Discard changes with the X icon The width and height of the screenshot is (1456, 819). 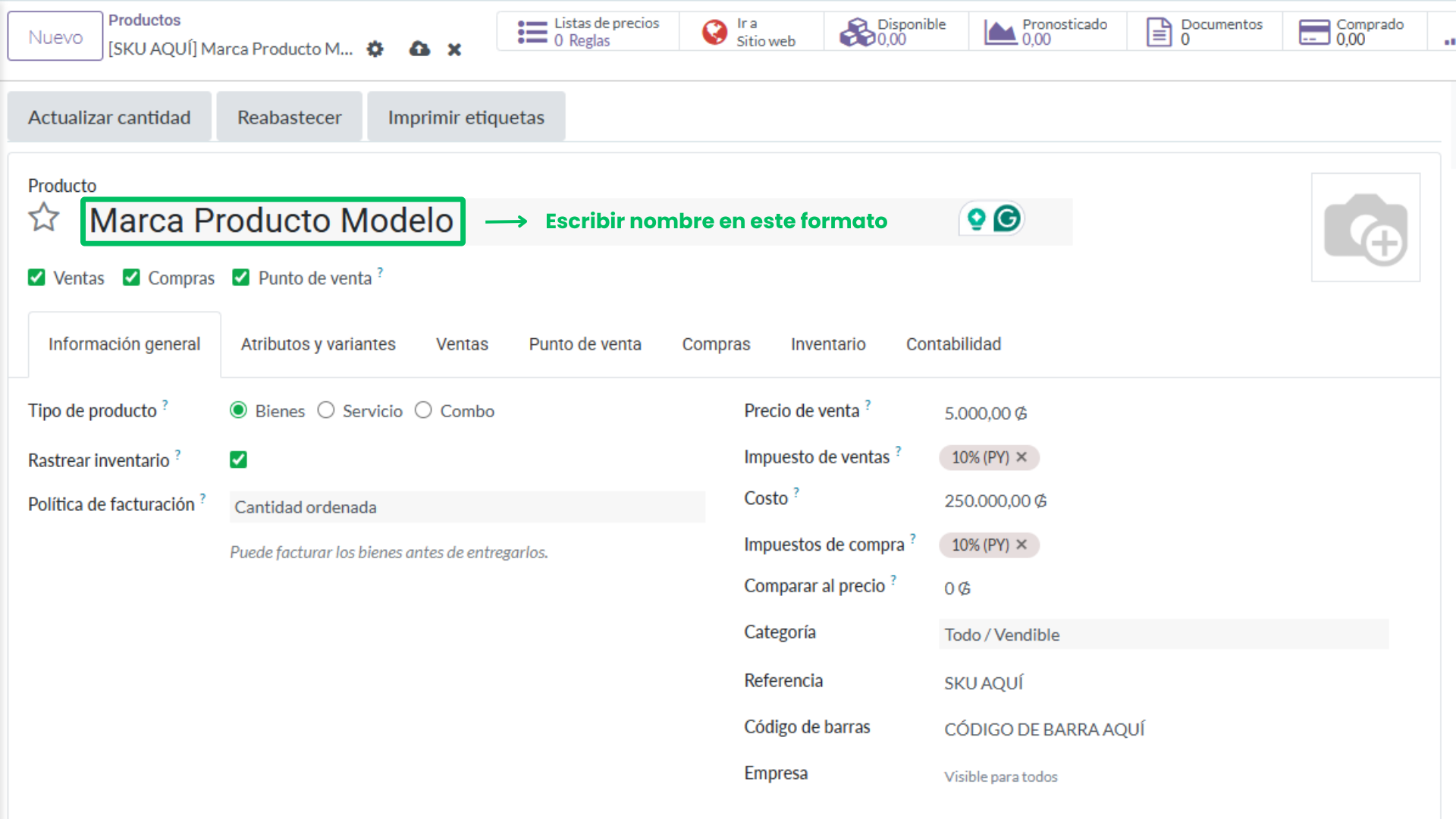pyautogui.click(x=453, y=49)
